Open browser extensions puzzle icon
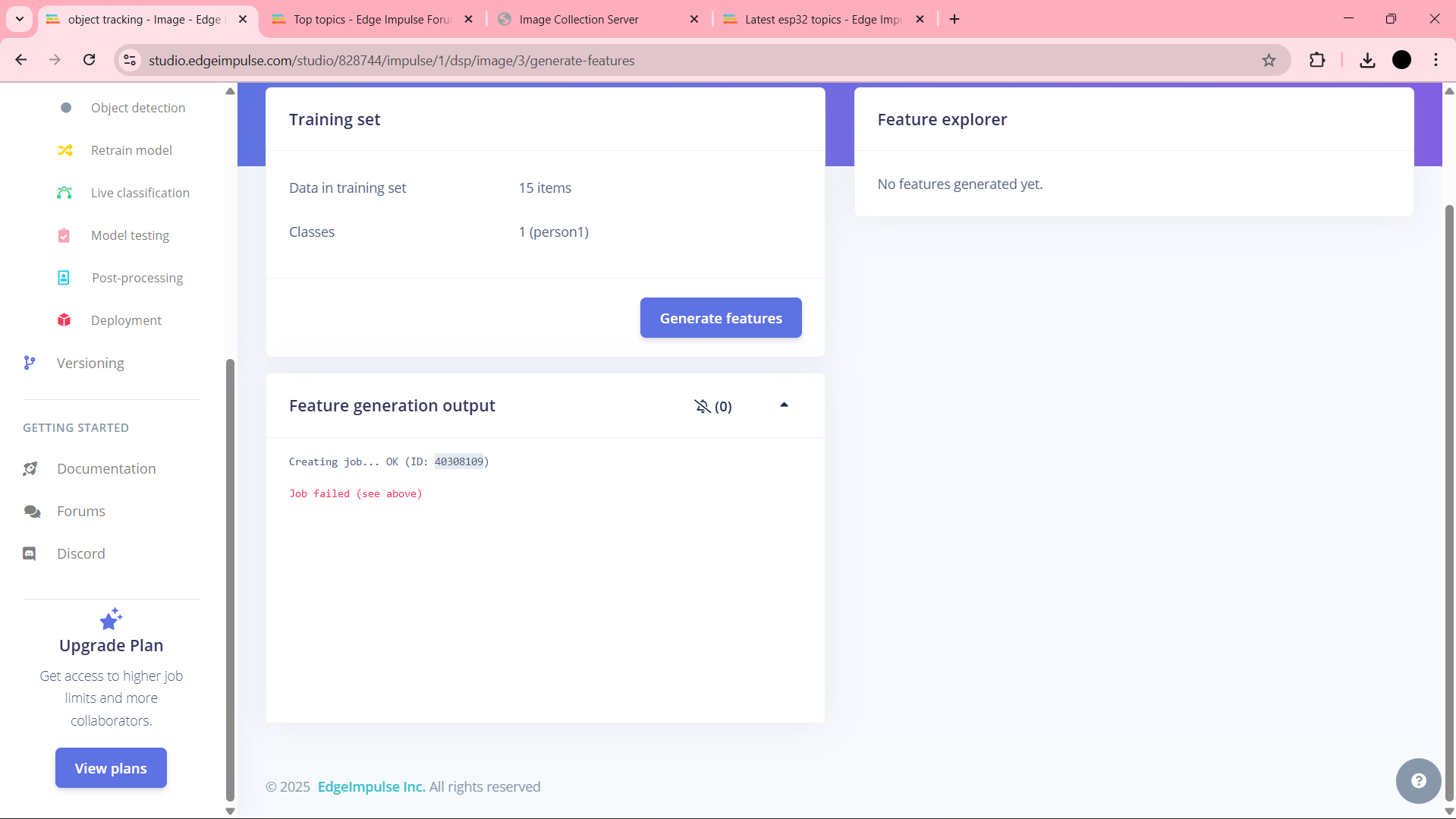This screenshot has height=819, width=1456. (1317, 60)
